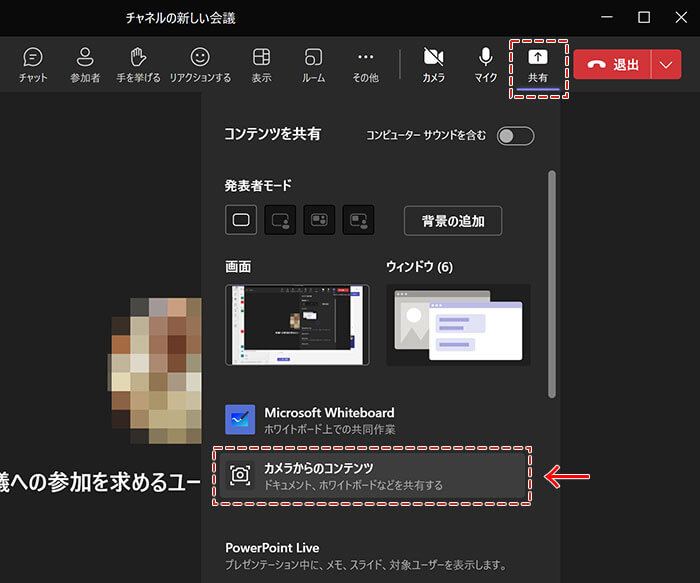Expand the 退出 dropdown arrow
This screenshot has height=583, width=700.
click(666, 64)
